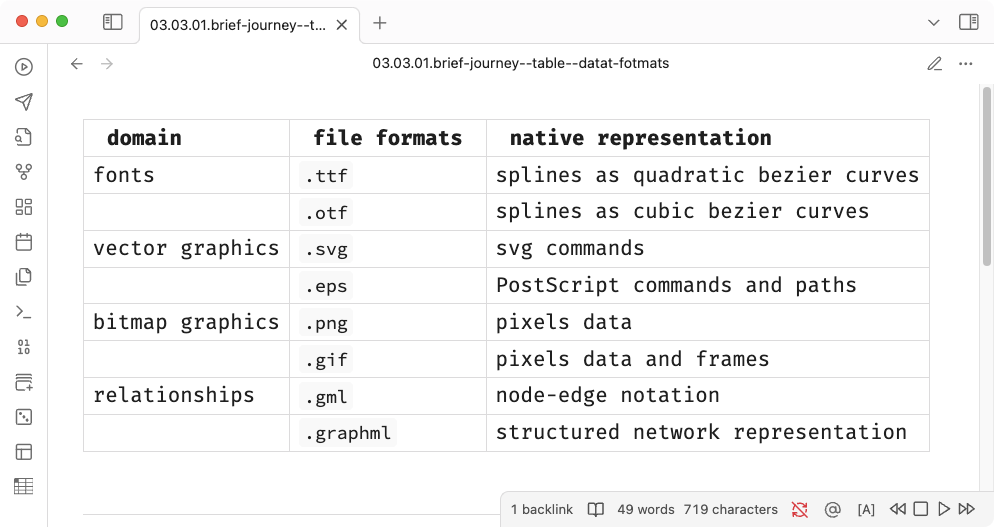
Task: Open a new tab with the plus button
Action: (380, 23)
